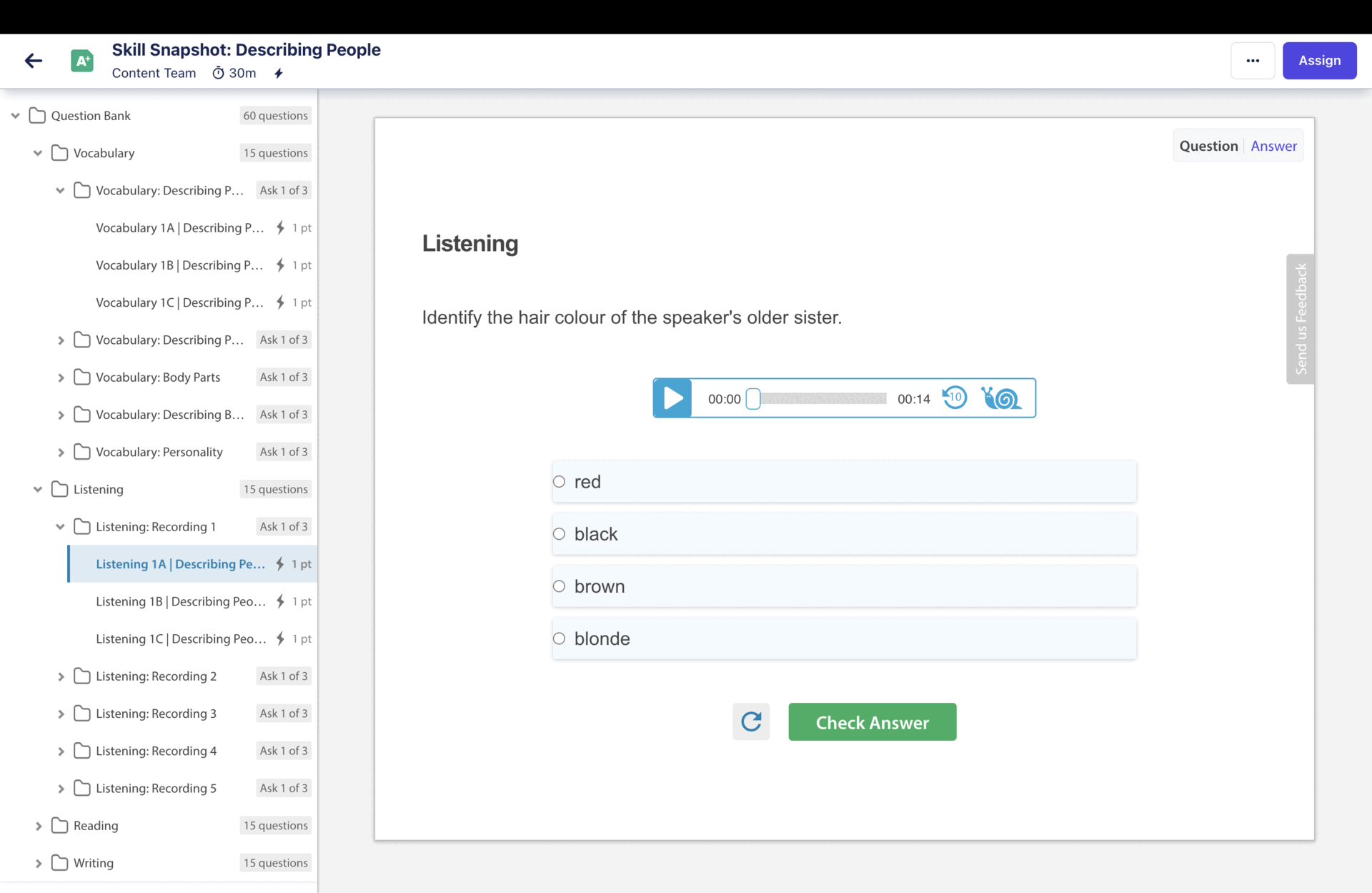1372x893 pixels.
Task: Open the three-dot more options menu
Action: pyautogui.click(x=1253, y=61)
